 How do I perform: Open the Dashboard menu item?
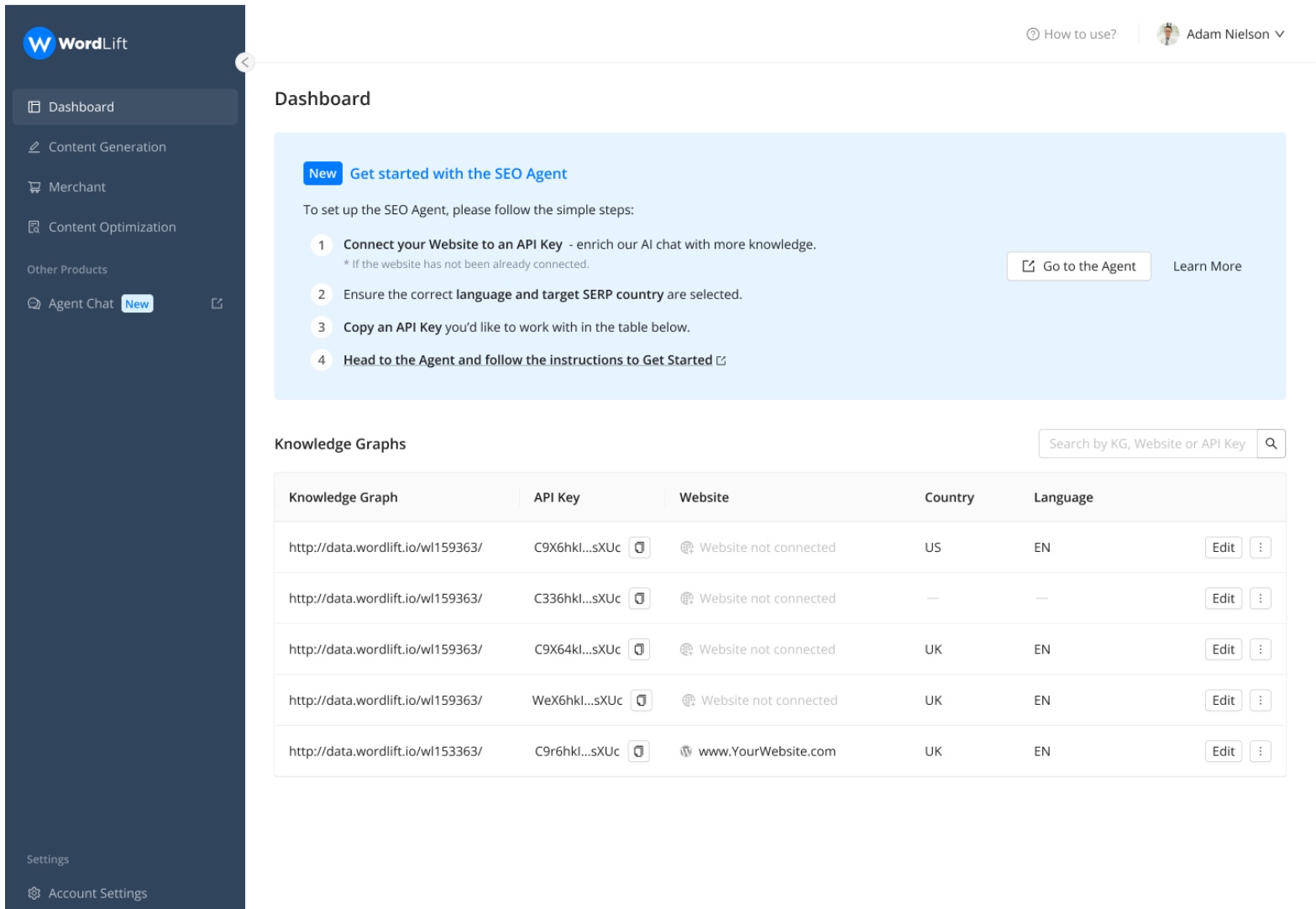click(125, 107)
